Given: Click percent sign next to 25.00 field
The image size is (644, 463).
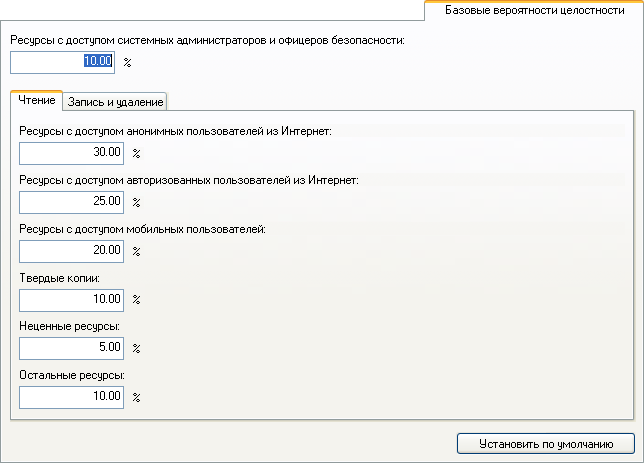Looking at the screenshot, I should 136,203.
